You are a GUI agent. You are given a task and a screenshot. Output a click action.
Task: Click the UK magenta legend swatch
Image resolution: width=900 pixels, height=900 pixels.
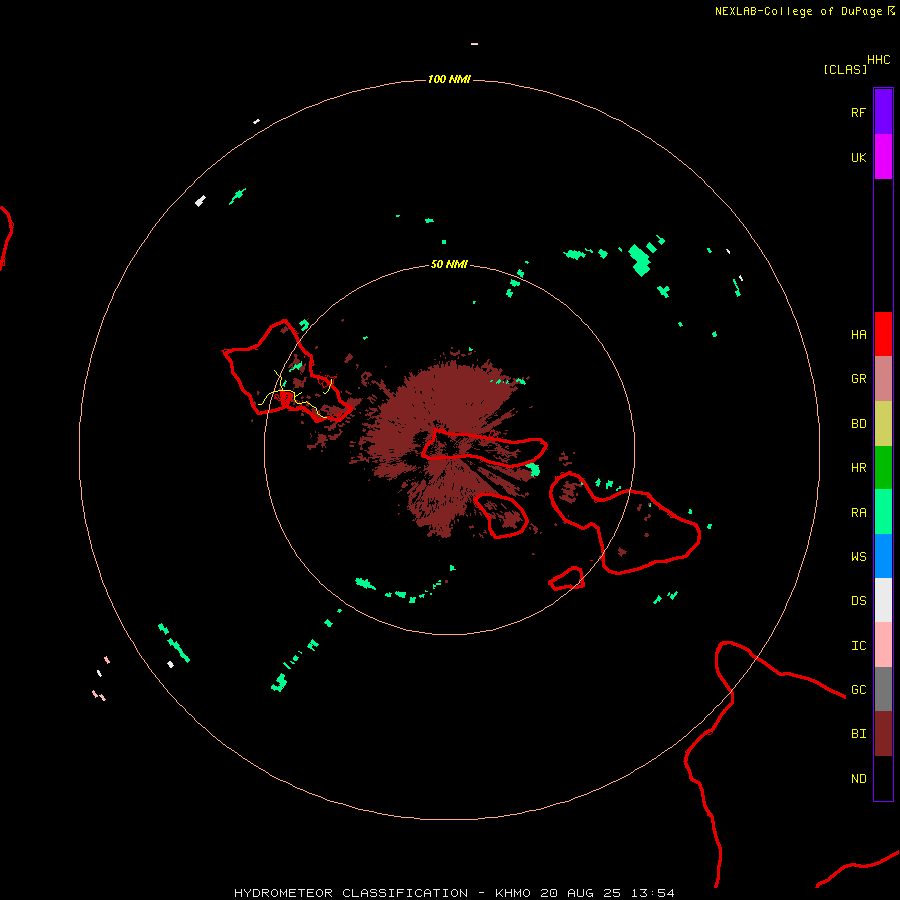(883, 157)
